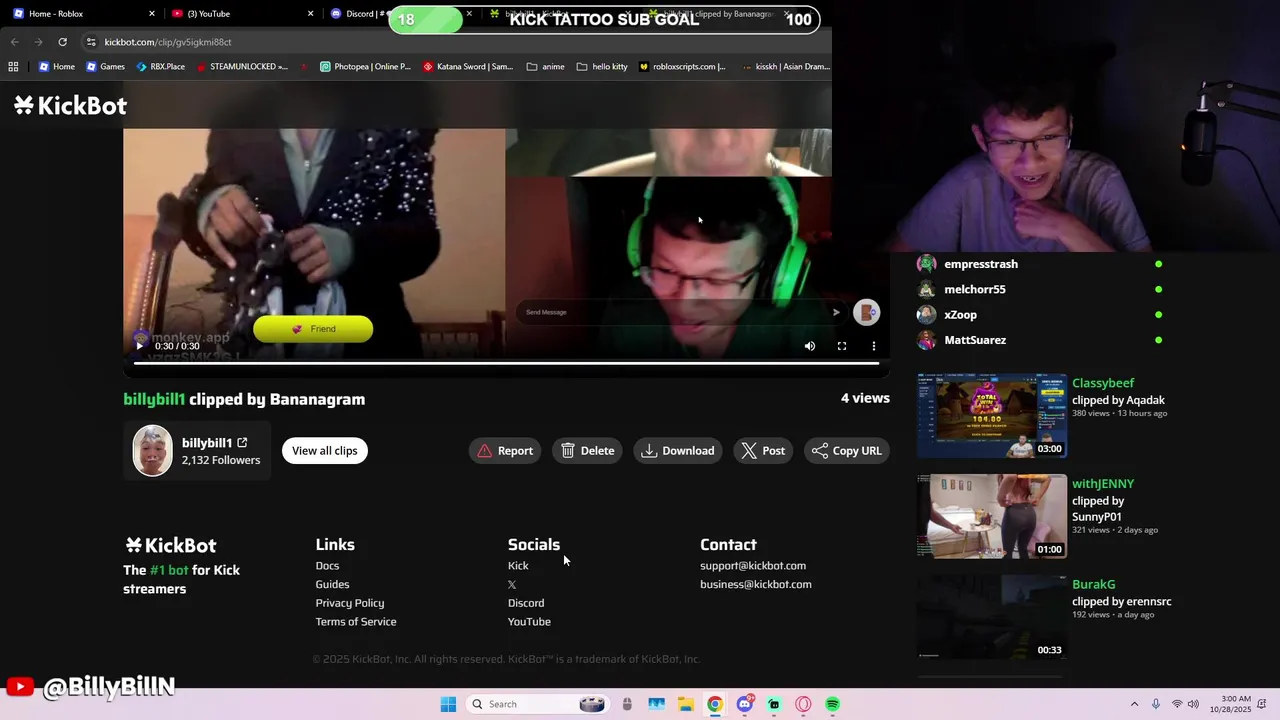Click the Classybeef streamer name
The width and height of the screenshot is (1280, 720).
(x=1103, y=383)
